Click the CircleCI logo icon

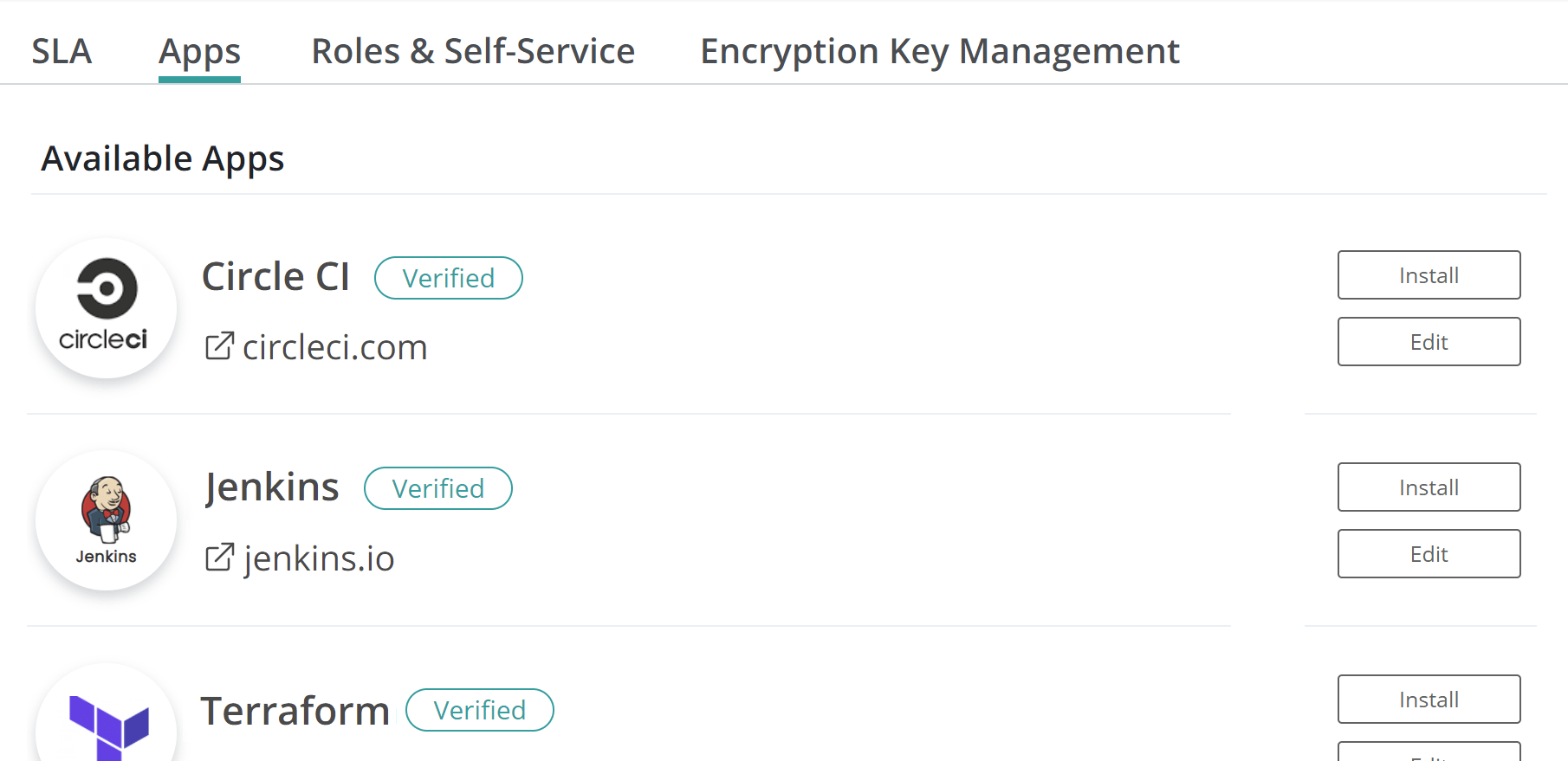pos(106,307)
